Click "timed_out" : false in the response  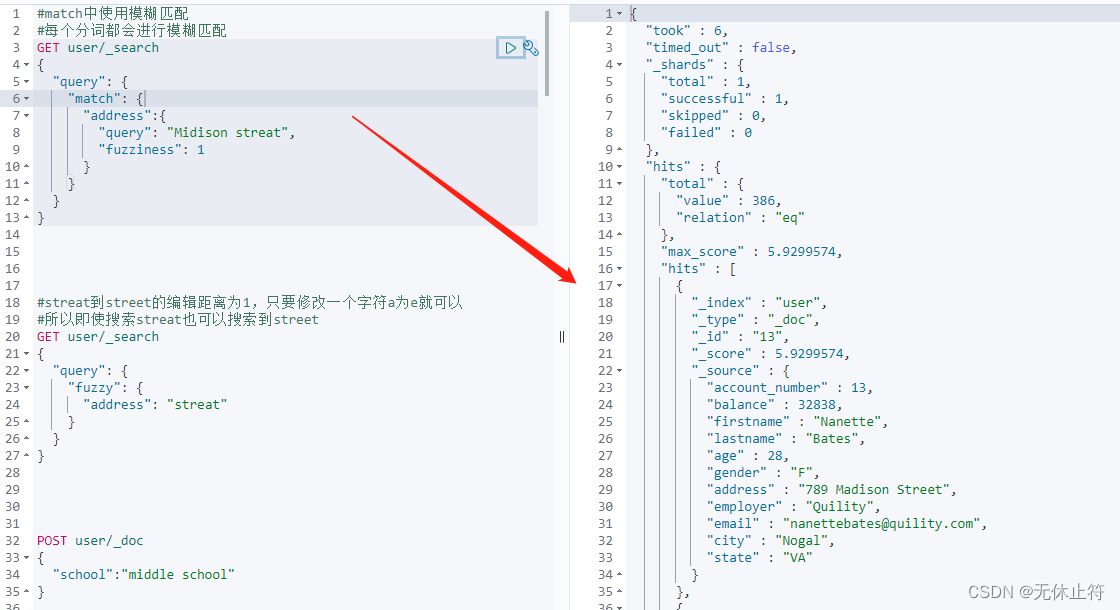click(x=721, y=48)
